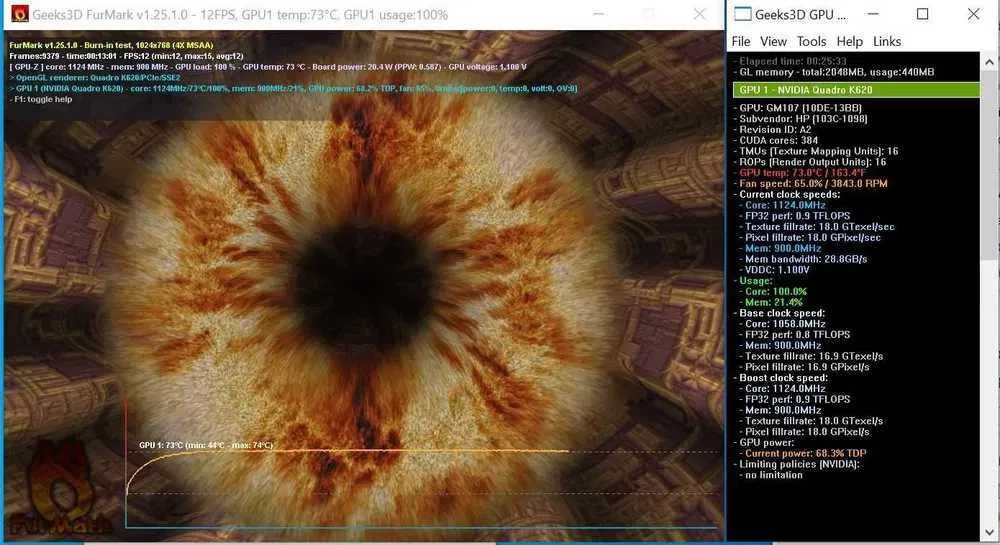Select the green GPU 1 - NVIDIA Quadro K620 header
This screenshot has height=545, width=1000.
pyautogui.click(x=856, y=90)
